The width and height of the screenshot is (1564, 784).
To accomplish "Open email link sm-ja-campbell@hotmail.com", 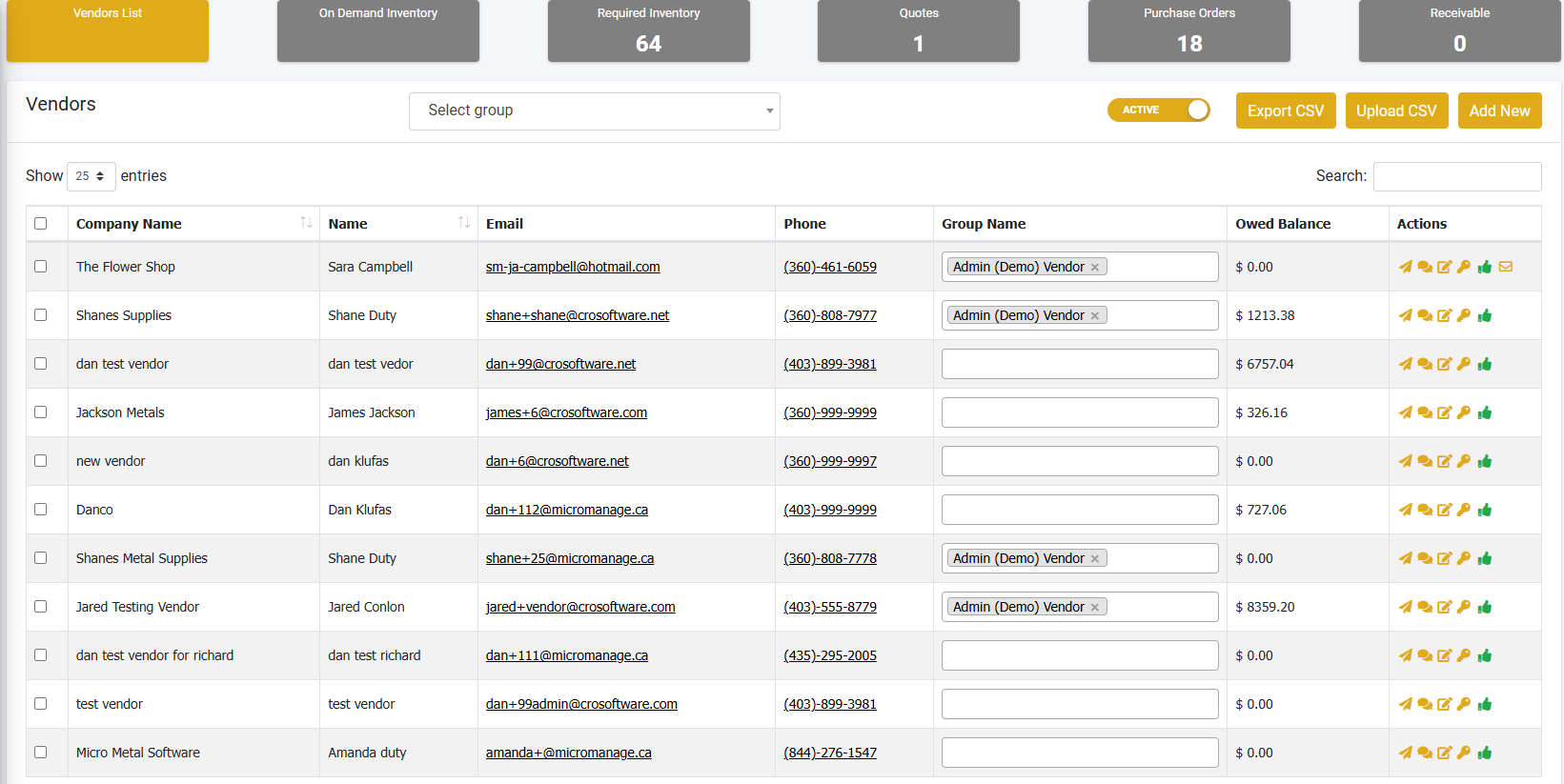I will pyautogui.click(x=572, y=267).
